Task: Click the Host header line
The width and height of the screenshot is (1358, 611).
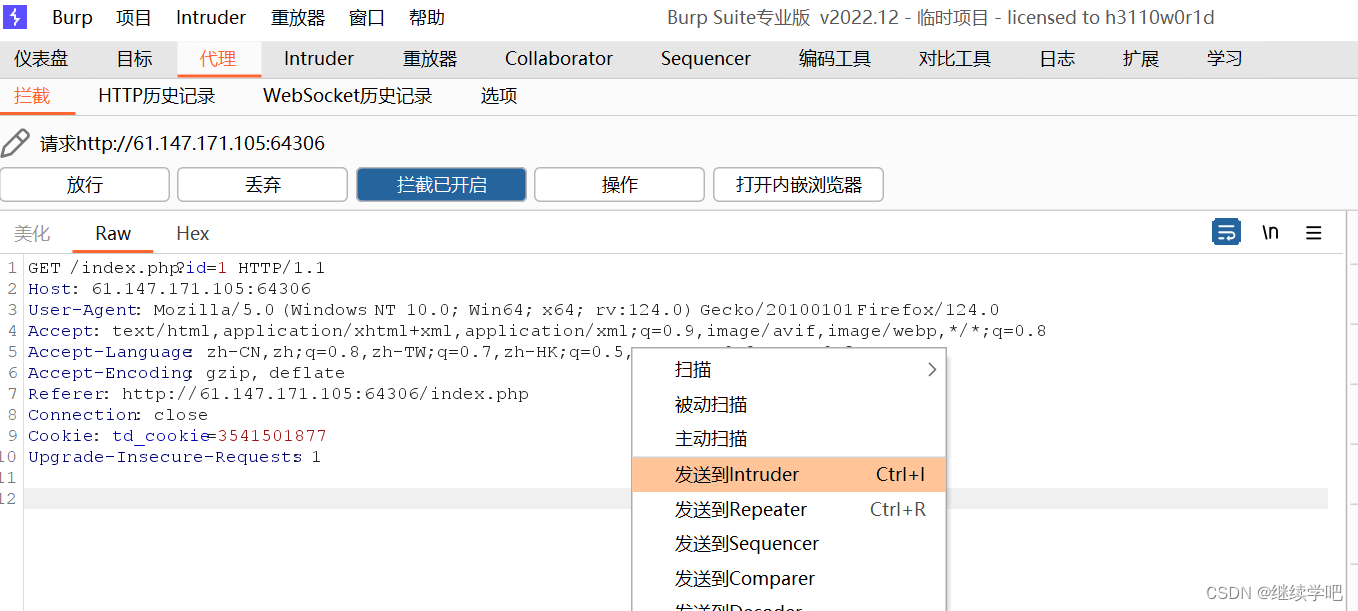Action: [x=169, y=289]
